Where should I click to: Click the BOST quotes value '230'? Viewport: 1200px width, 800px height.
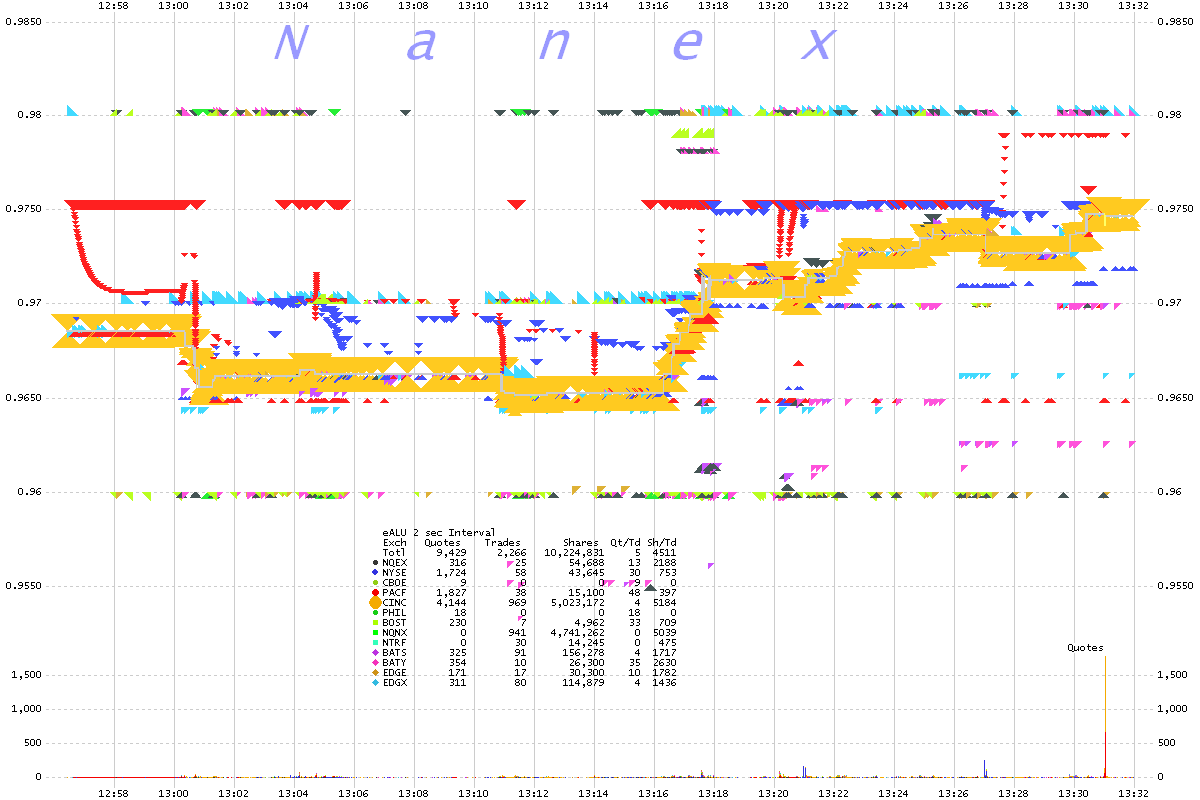tap(457, 623)
